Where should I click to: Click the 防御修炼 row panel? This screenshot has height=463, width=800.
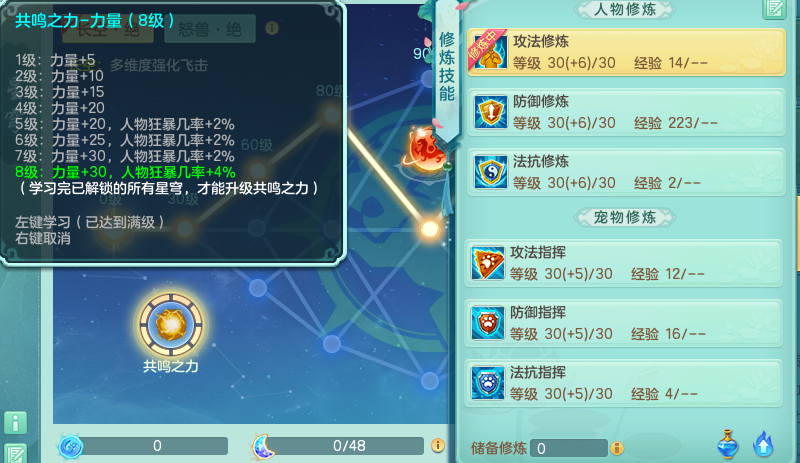pos(627,112)
